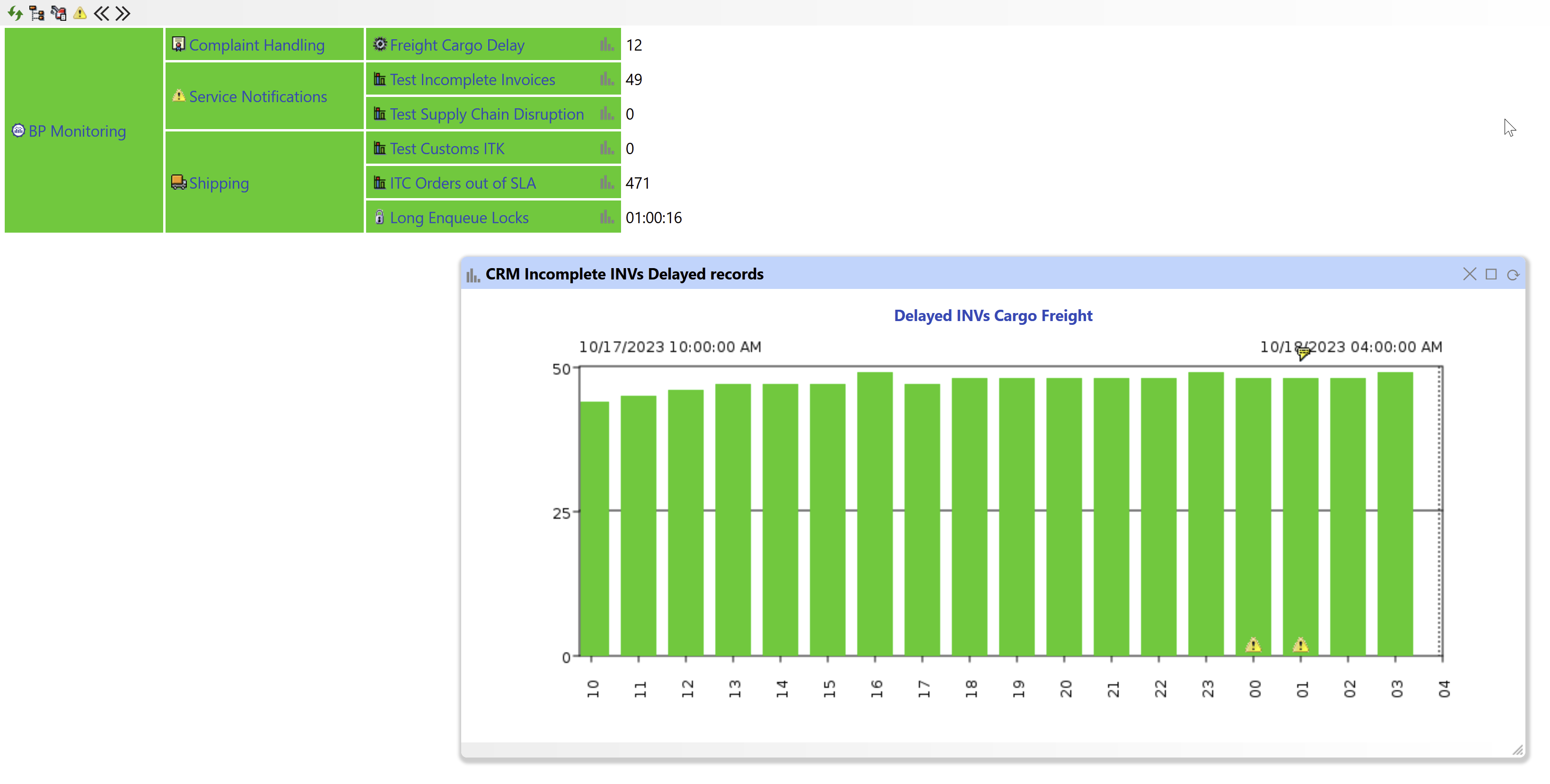Click the document icon beside Complaint Handling
Image resolution: width=1550 pixels, height=784 pixels.
click(178, 44)
